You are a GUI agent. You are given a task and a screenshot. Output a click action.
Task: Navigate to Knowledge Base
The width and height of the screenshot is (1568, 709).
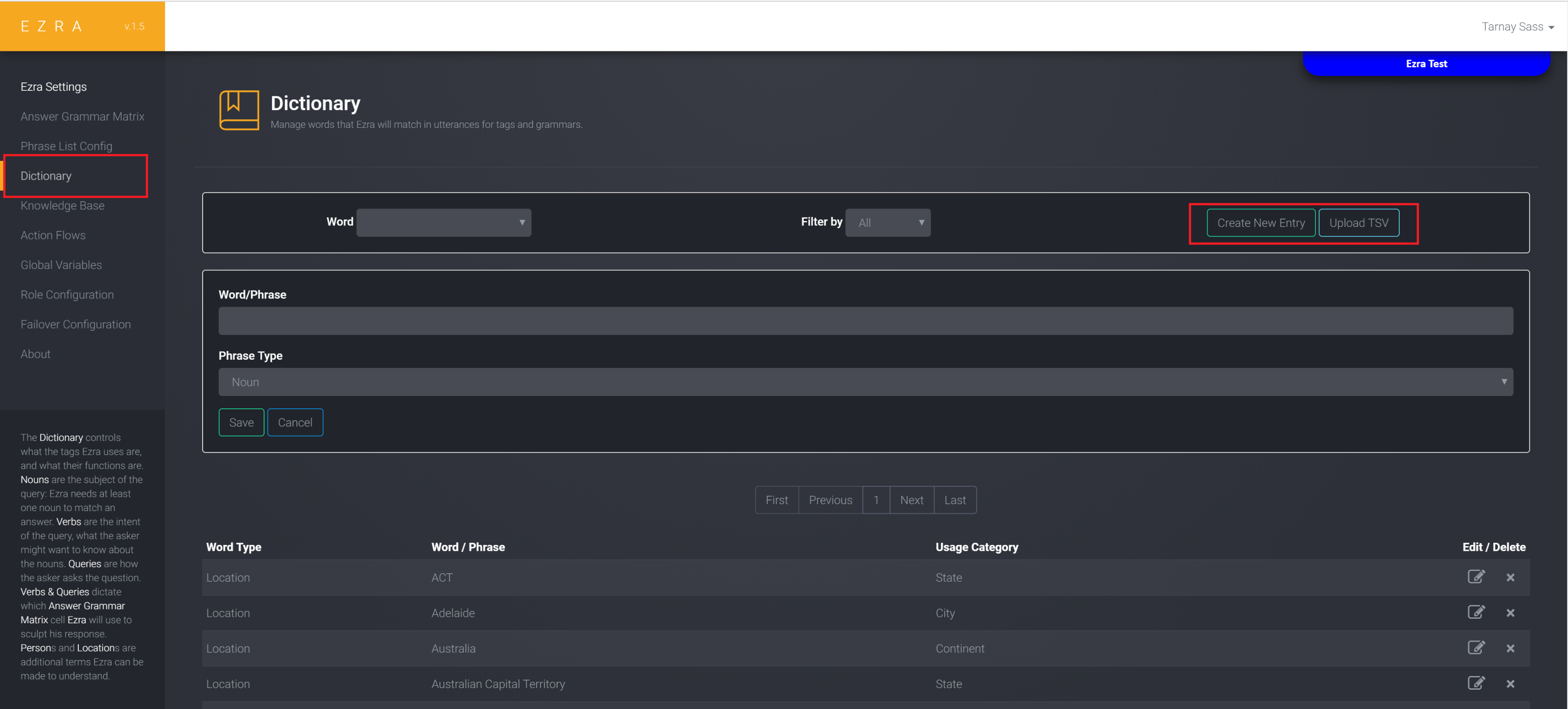[x=63, y=205]
